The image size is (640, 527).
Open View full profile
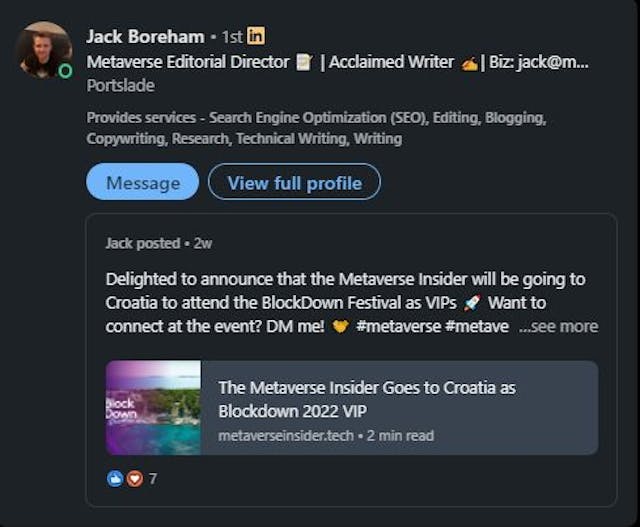click(x=294, y=182)
